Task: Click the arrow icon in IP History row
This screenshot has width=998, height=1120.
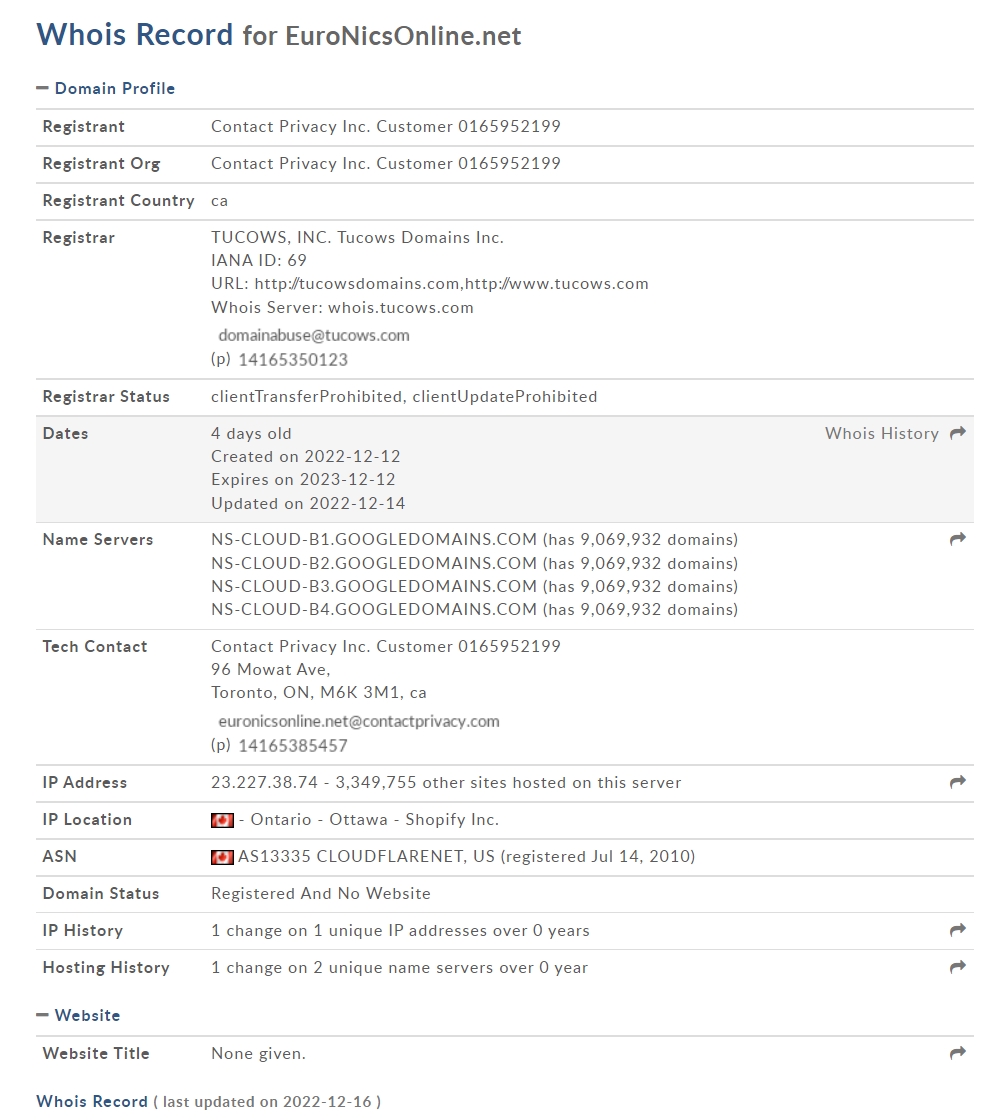Action: click(957, 930)
